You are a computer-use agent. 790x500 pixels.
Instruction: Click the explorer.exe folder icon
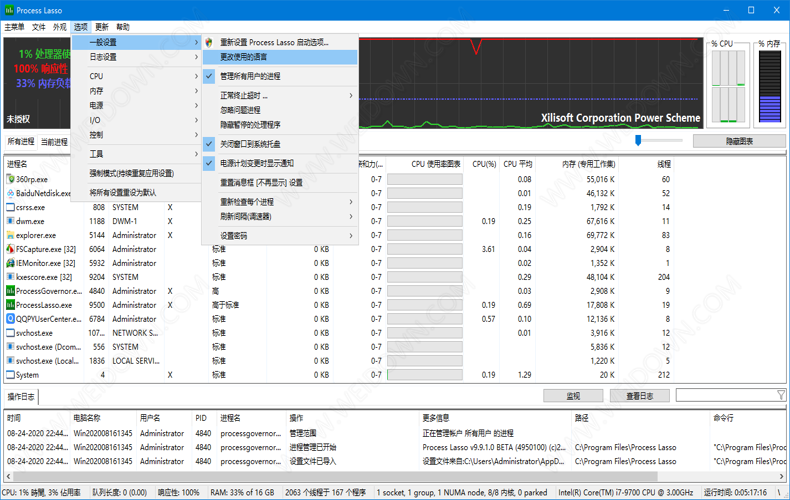10,235
